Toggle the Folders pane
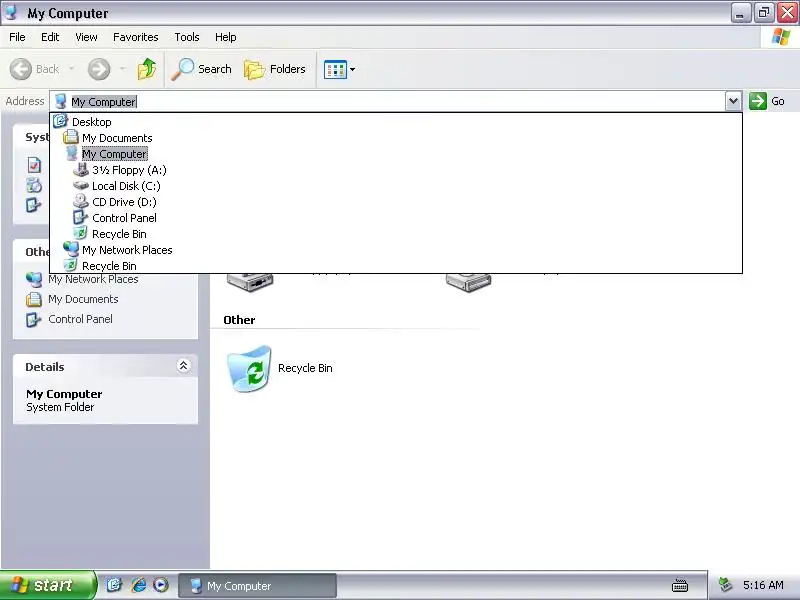 tap(275, 69)
